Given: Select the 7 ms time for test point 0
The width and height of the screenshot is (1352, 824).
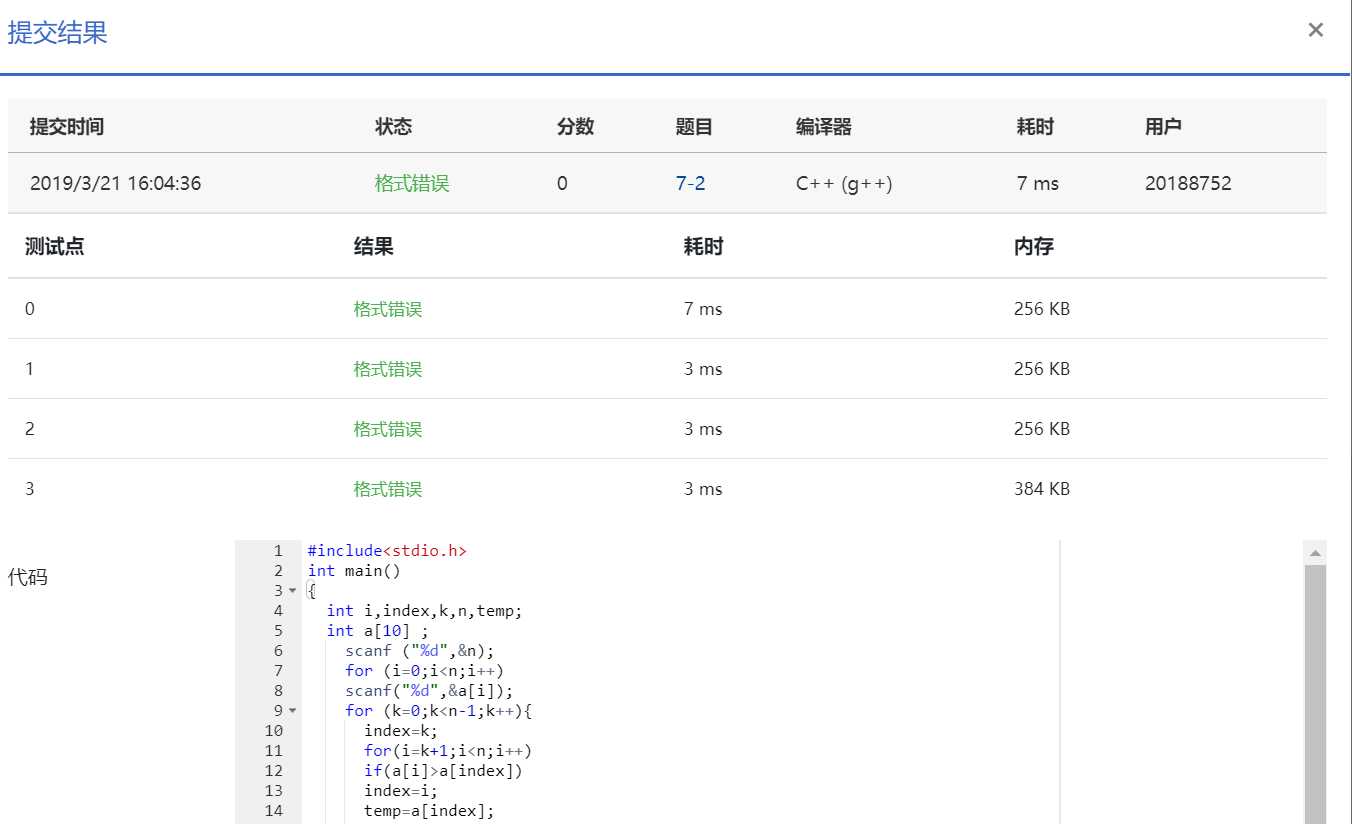Looking at the screenshot, I should point(703,309).
